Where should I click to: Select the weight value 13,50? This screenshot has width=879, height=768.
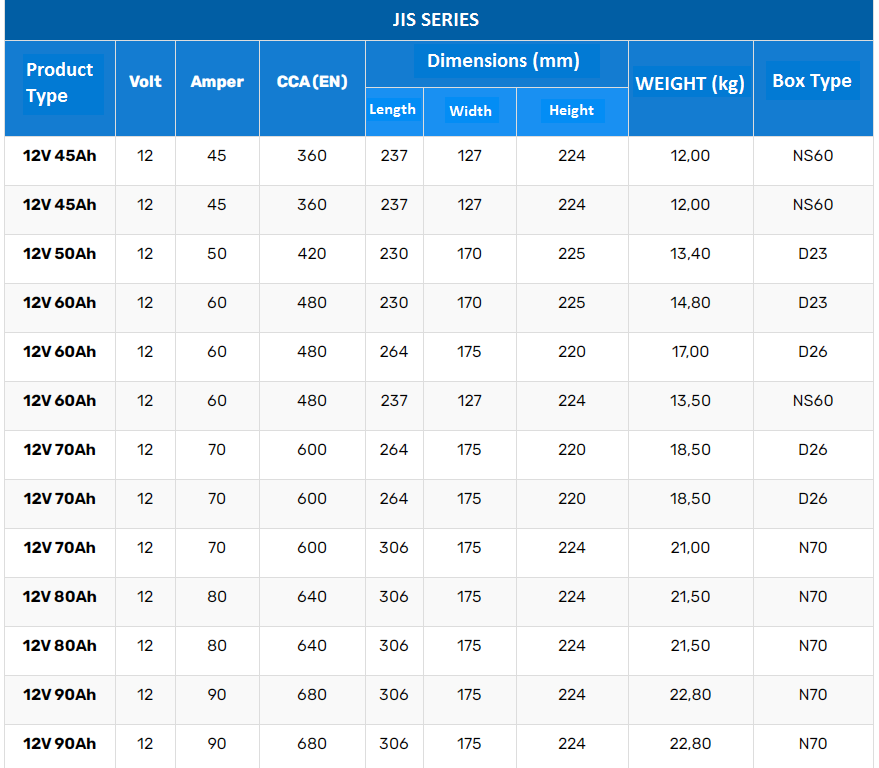point(690,401)
